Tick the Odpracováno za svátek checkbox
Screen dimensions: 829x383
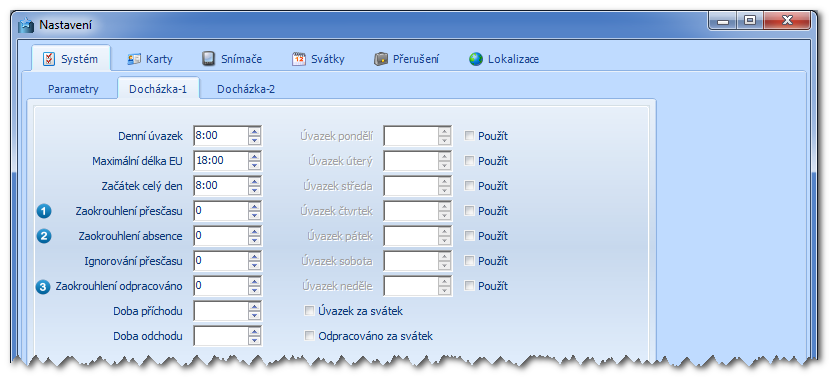click(309, 336)
